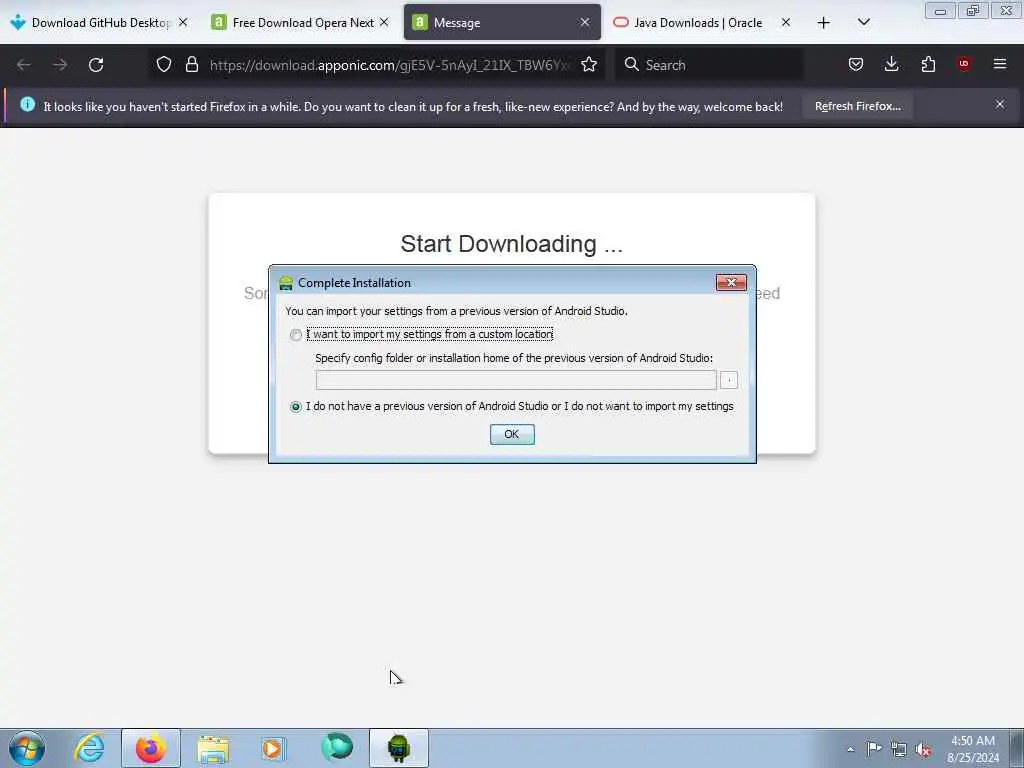Image resolution: width=1024 pixels, height=768 pixels.
Task: Click the info icon in notification bar
Action: coord(27,104)
